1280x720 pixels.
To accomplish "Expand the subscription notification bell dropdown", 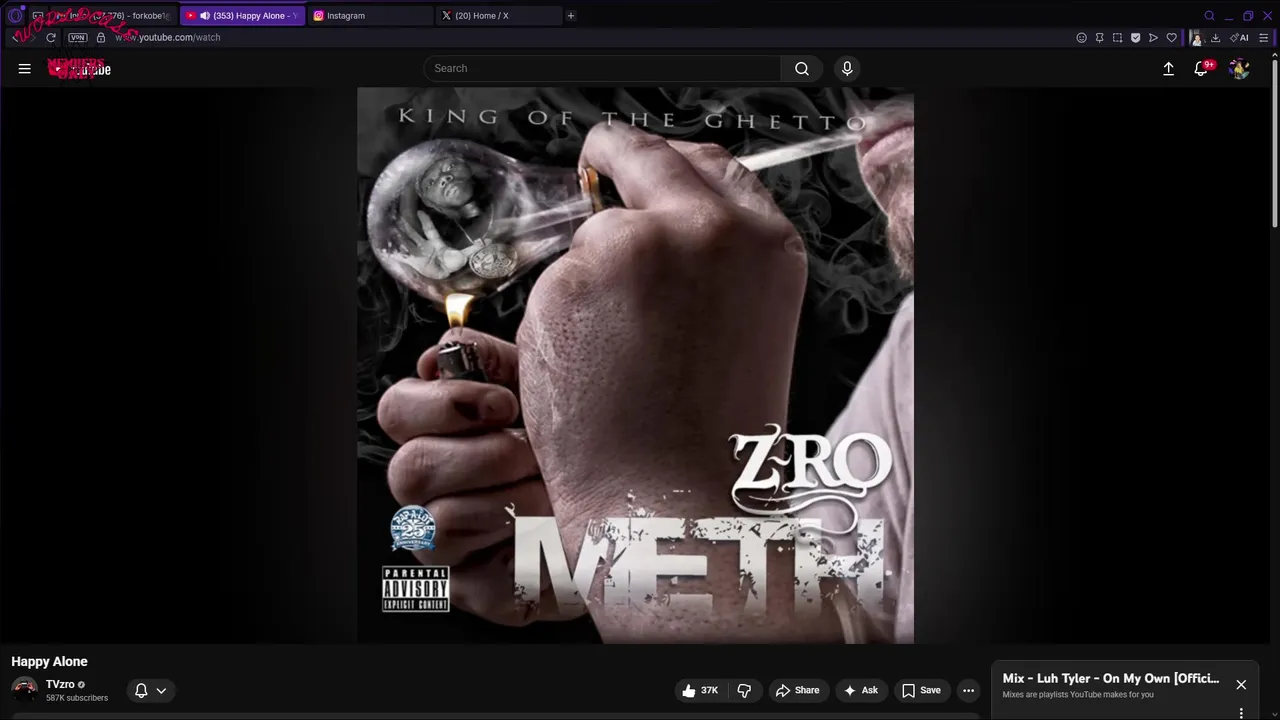I will 150,690.
